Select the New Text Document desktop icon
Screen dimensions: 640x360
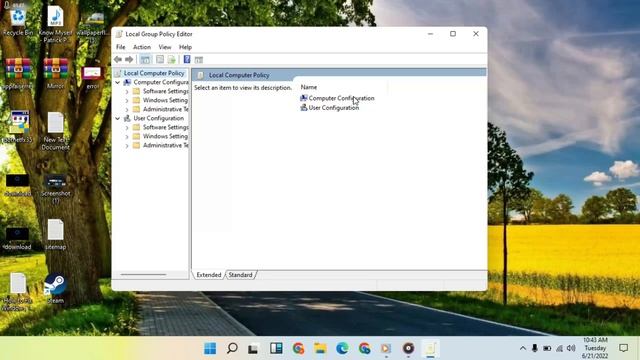[x=56, y=131]
